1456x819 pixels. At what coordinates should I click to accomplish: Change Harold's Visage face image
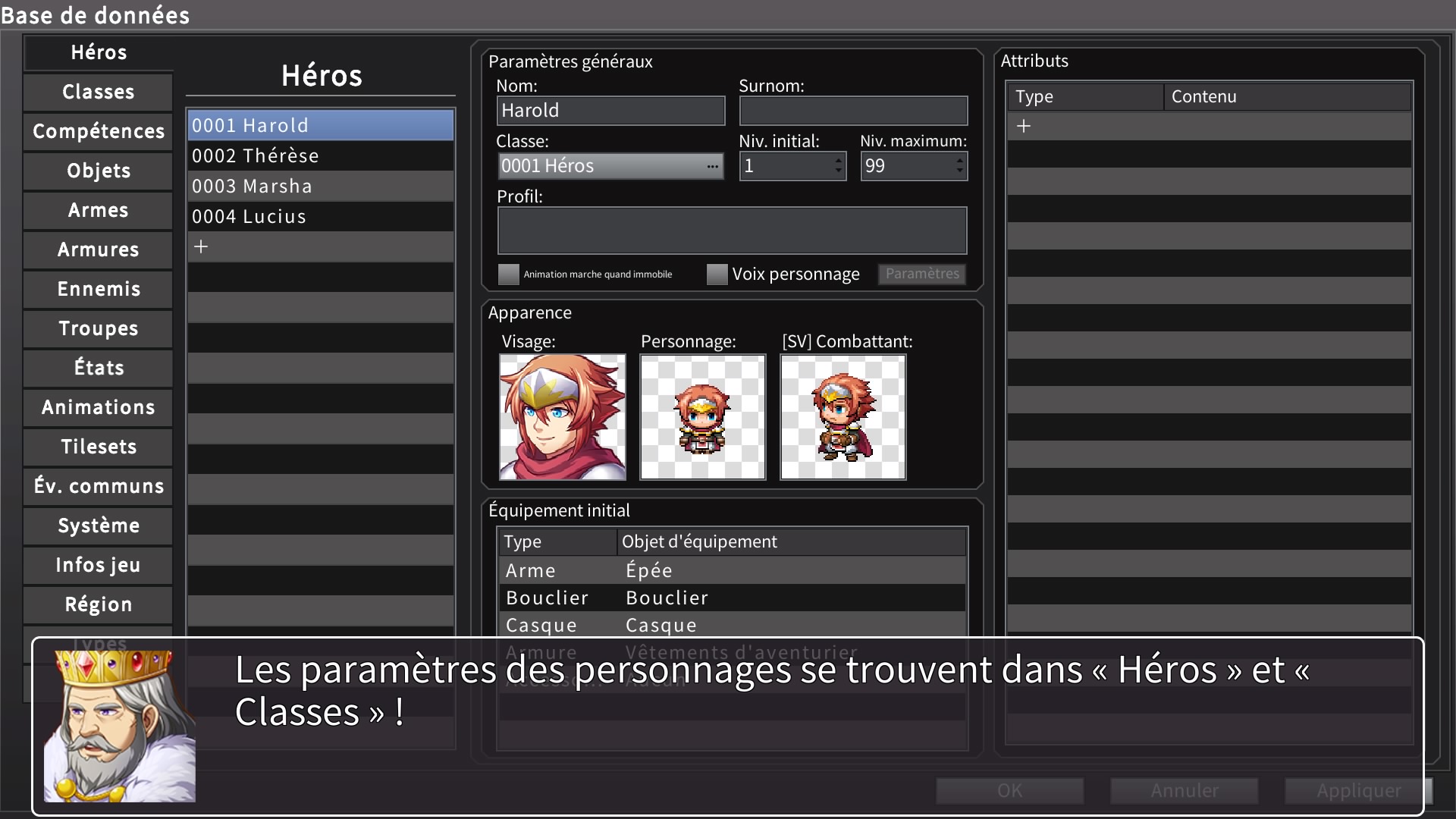click(x=563, y=417)
